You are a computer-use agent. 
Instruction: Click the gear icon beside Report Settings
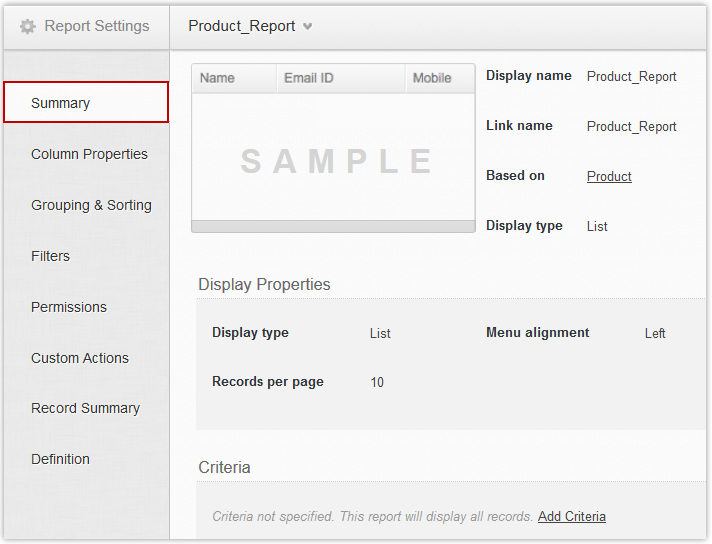[28, 27]
